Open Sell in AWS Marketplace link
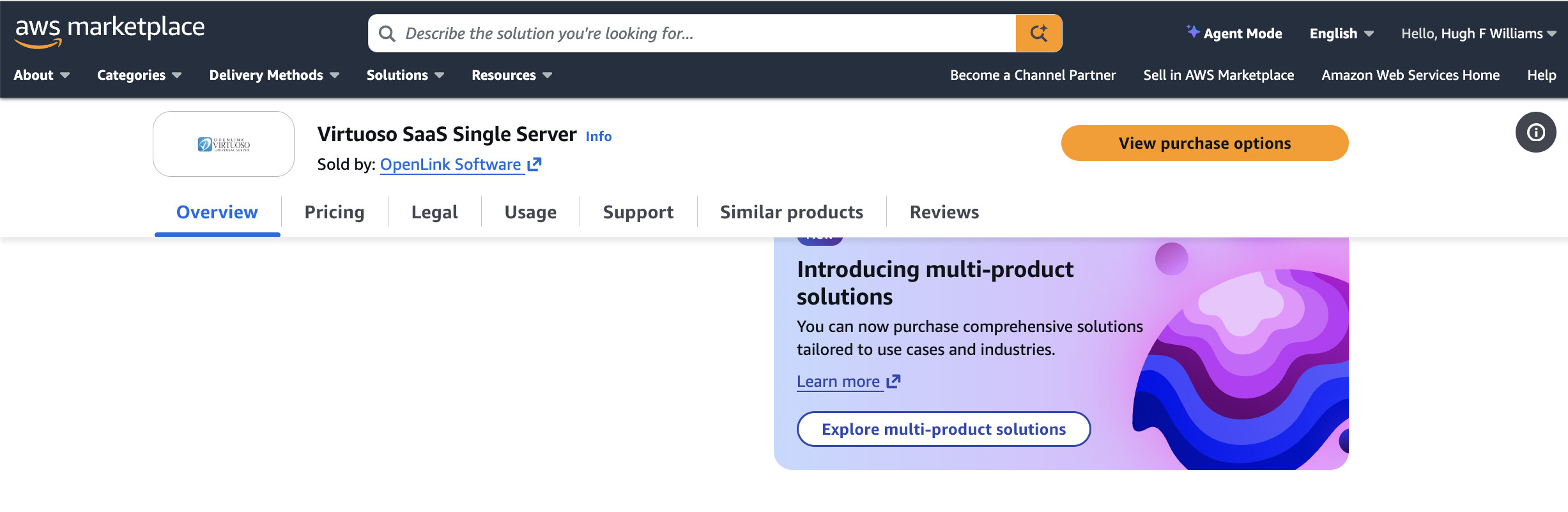The height and width of the screenshot is (512, 1568). tap(1218, 75)
